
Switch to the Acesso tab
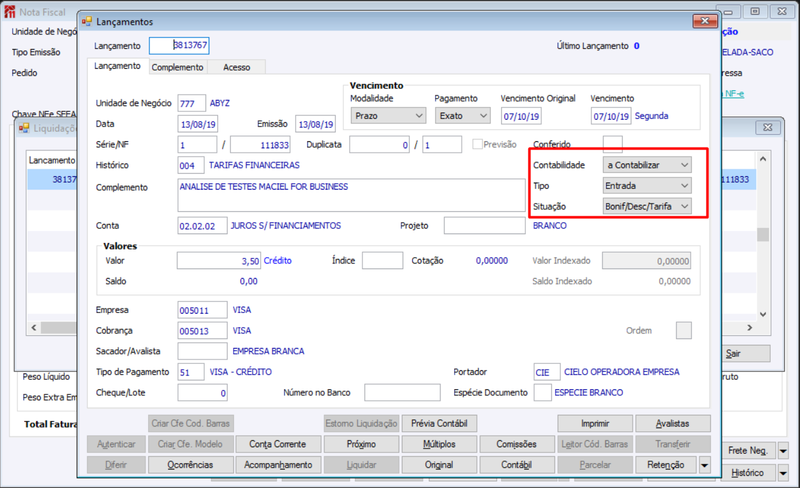pos(237,67)
